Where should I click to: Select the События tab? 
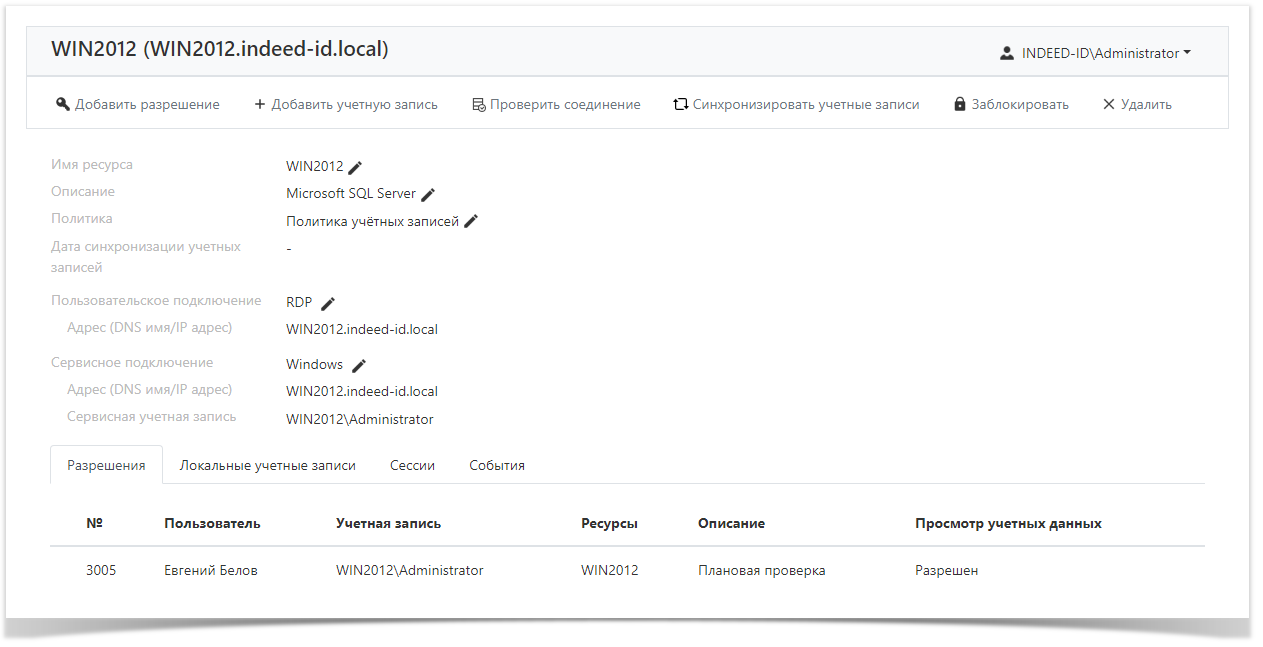click(x=496, y=464)
